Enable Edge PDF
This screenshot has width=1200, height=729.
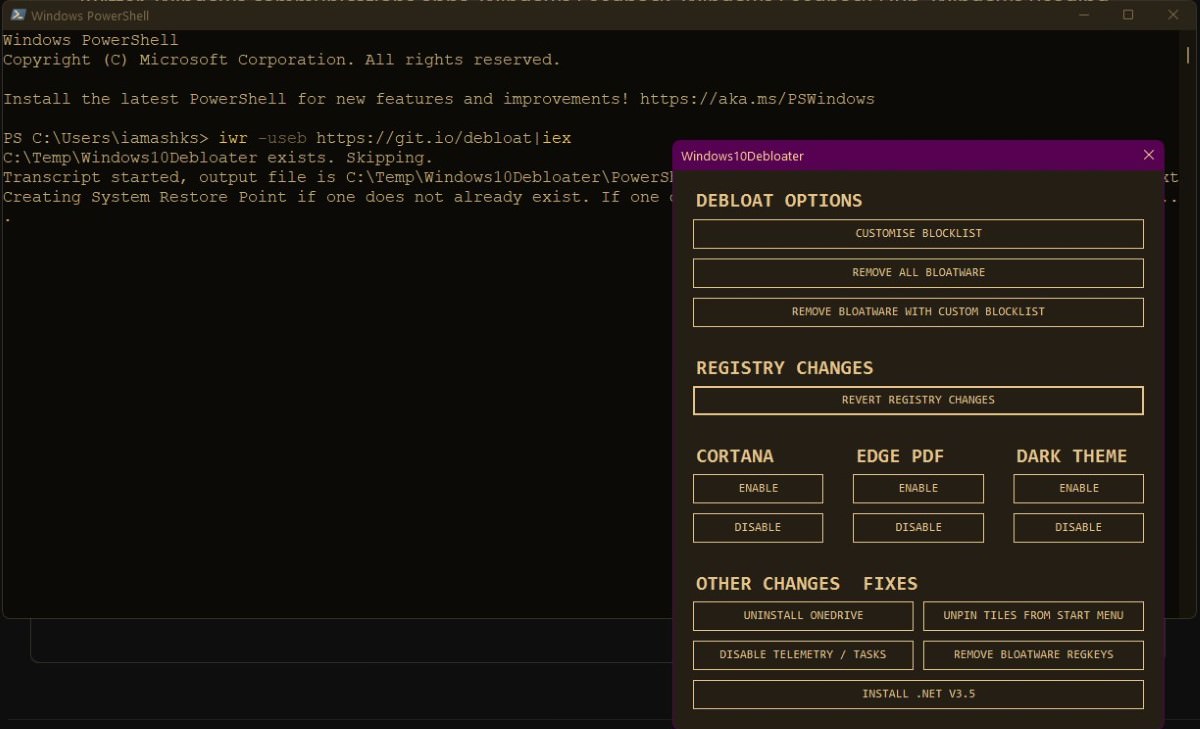pyautogui.click(x=918, y=488)
